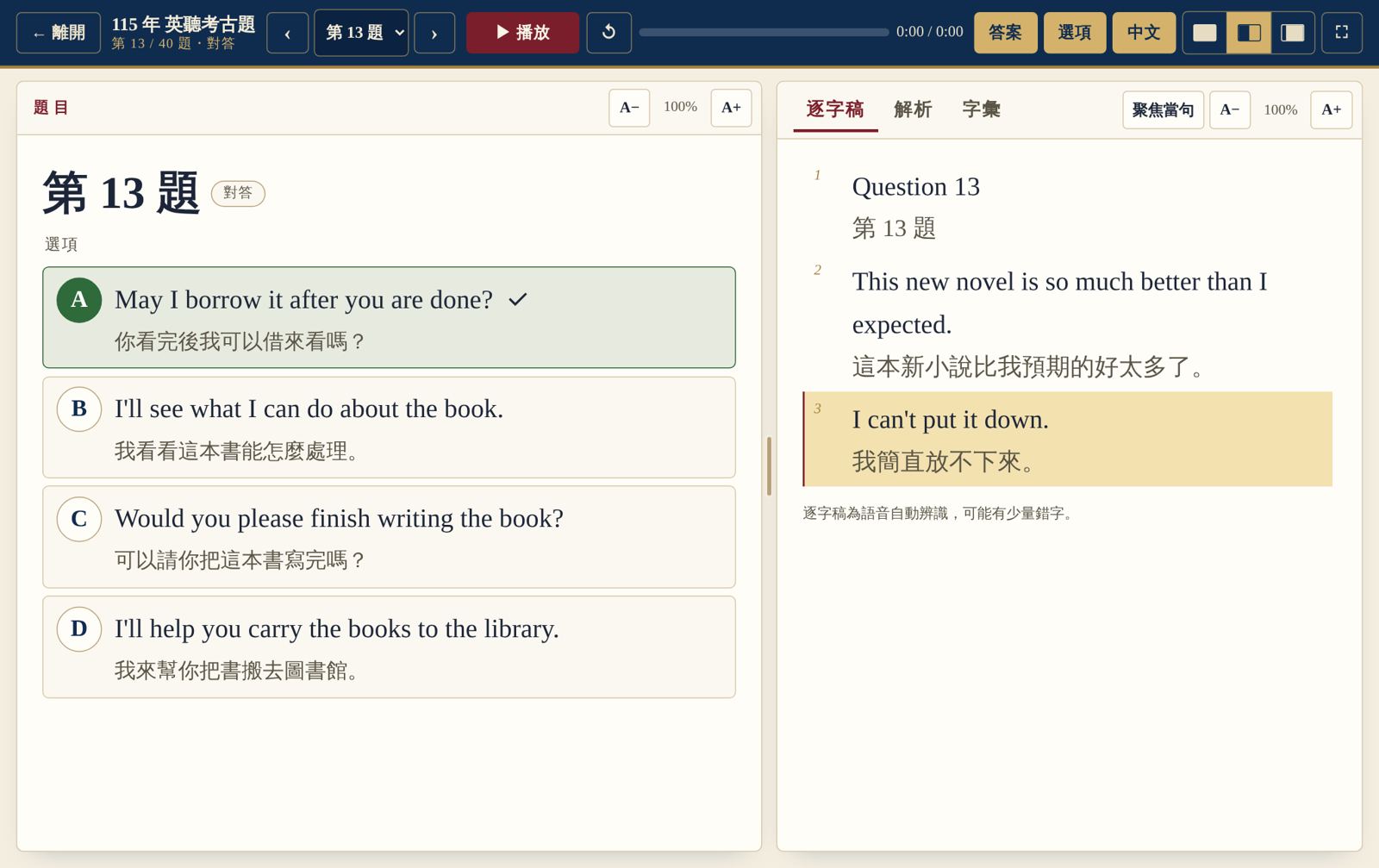1379x868 pixels.
Task: Select the wide right-panel layout icon
Action: click(1293, 33)
